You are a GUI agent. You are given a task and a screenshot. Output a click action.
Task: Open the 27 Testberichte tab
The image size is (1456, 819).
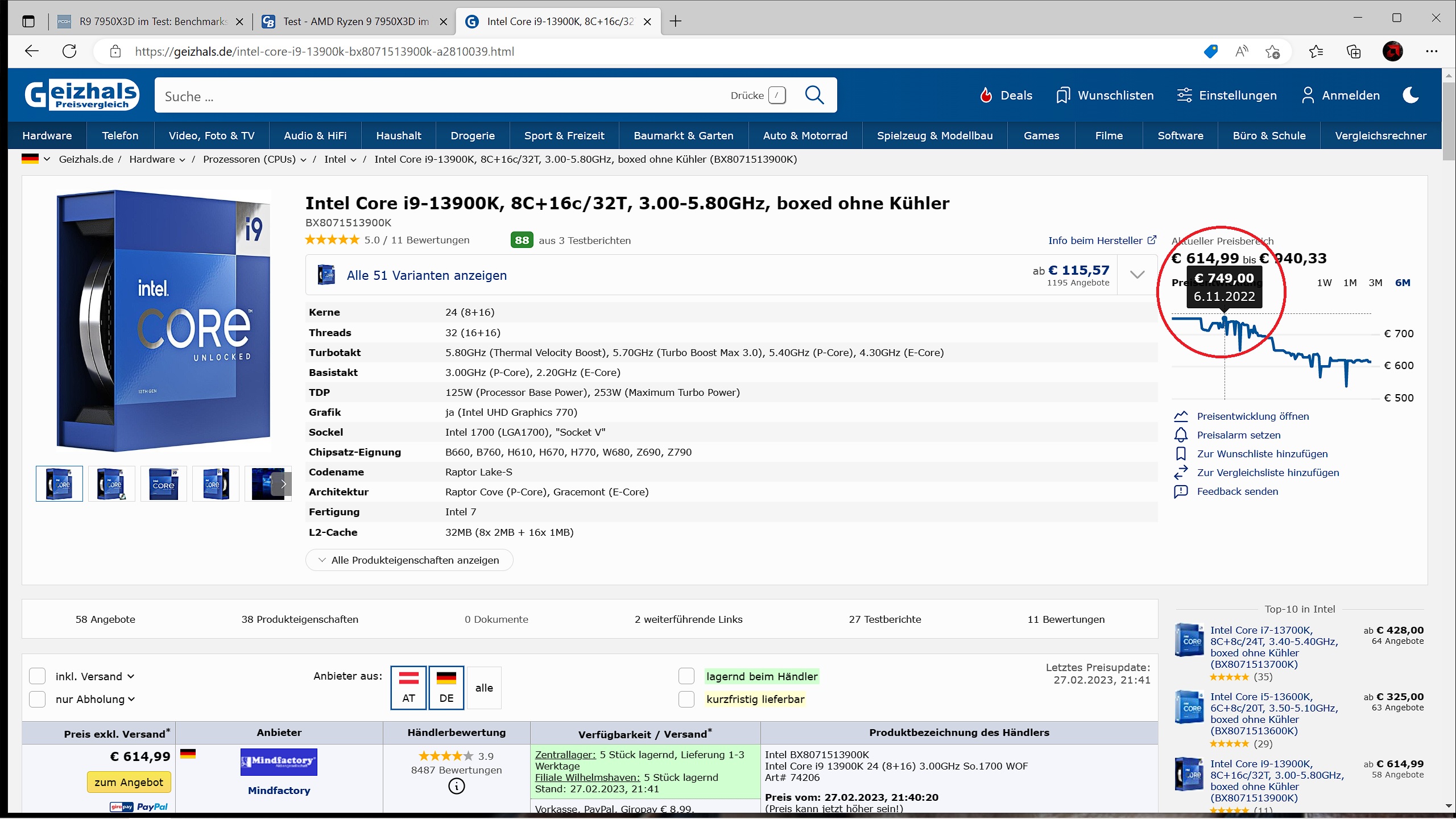coord(884,619)
